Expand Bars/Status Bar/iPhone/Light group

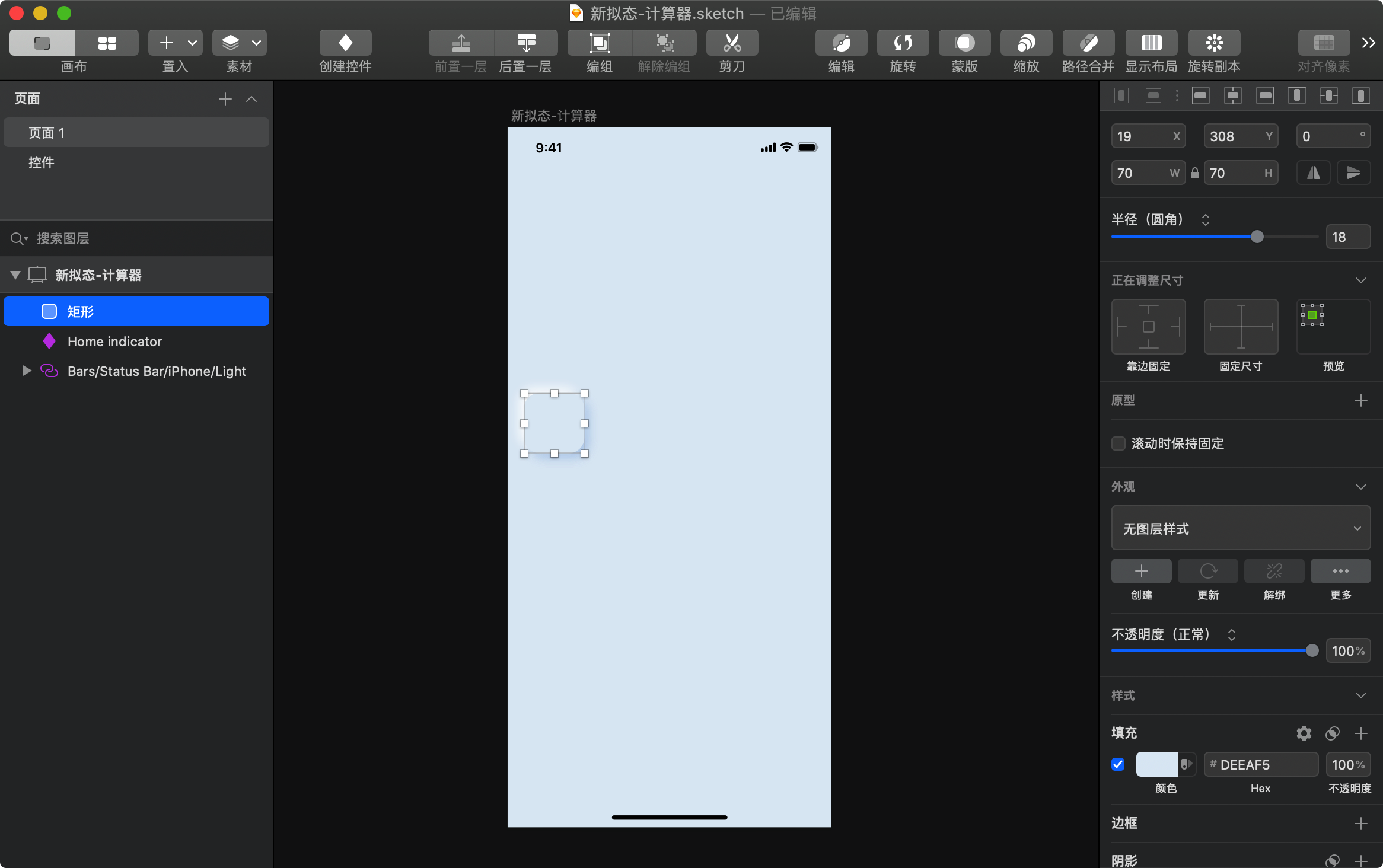(x=27, y=371)
